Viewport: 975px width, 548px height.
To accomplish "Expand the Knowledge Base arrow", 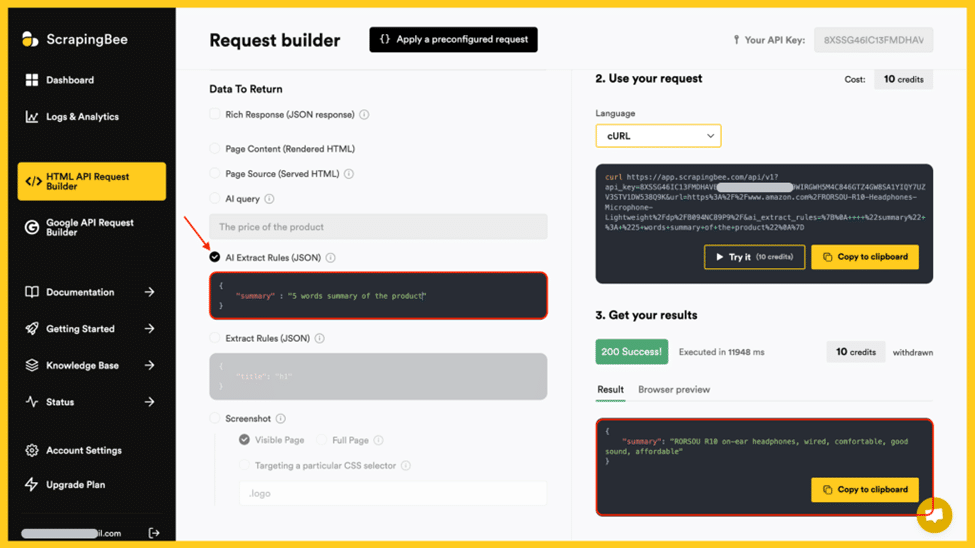I will click(149, 365).
